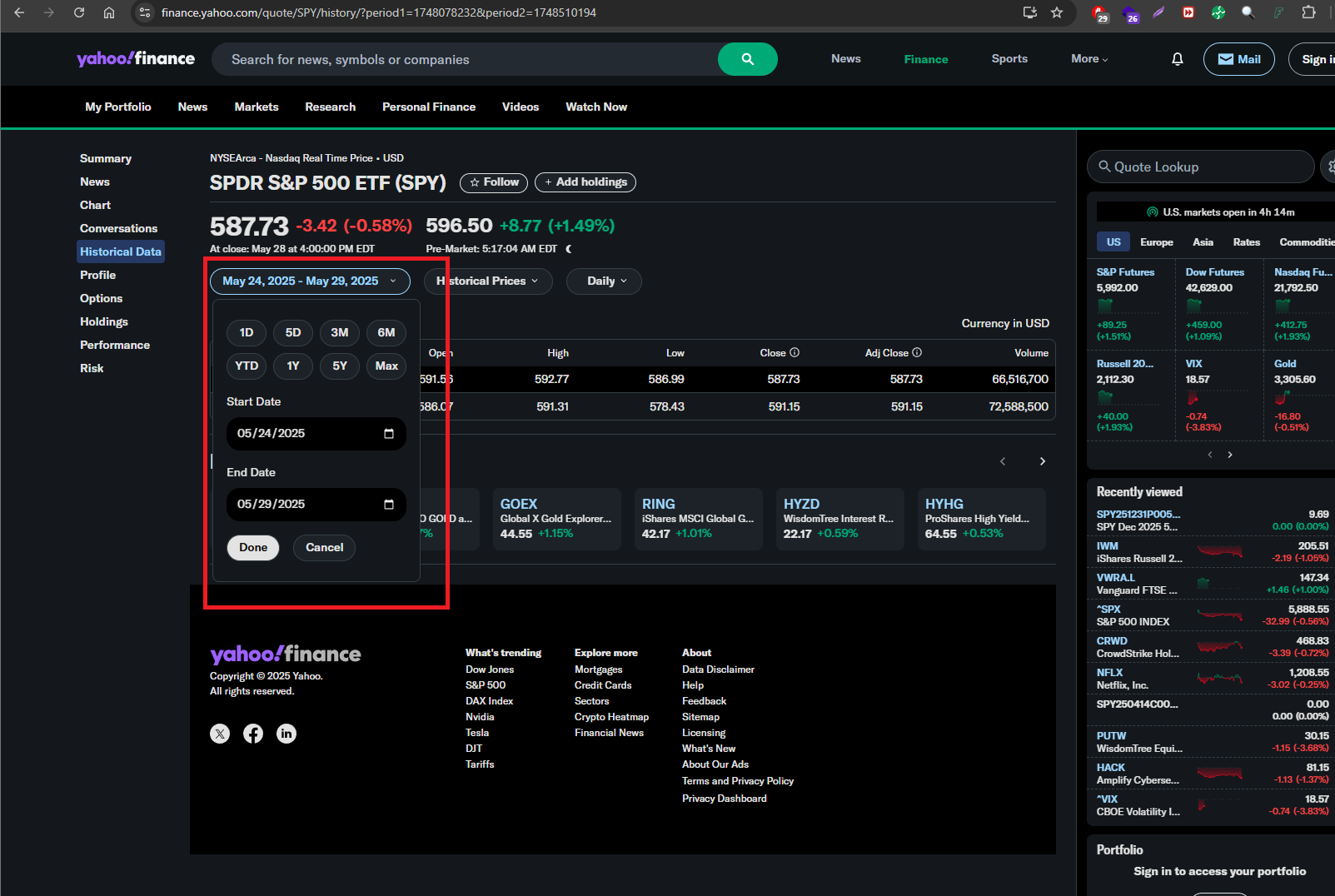This screenshot has width=1335, height=896.
Task: Open notifications bell
Action: tap(1178, 59)
